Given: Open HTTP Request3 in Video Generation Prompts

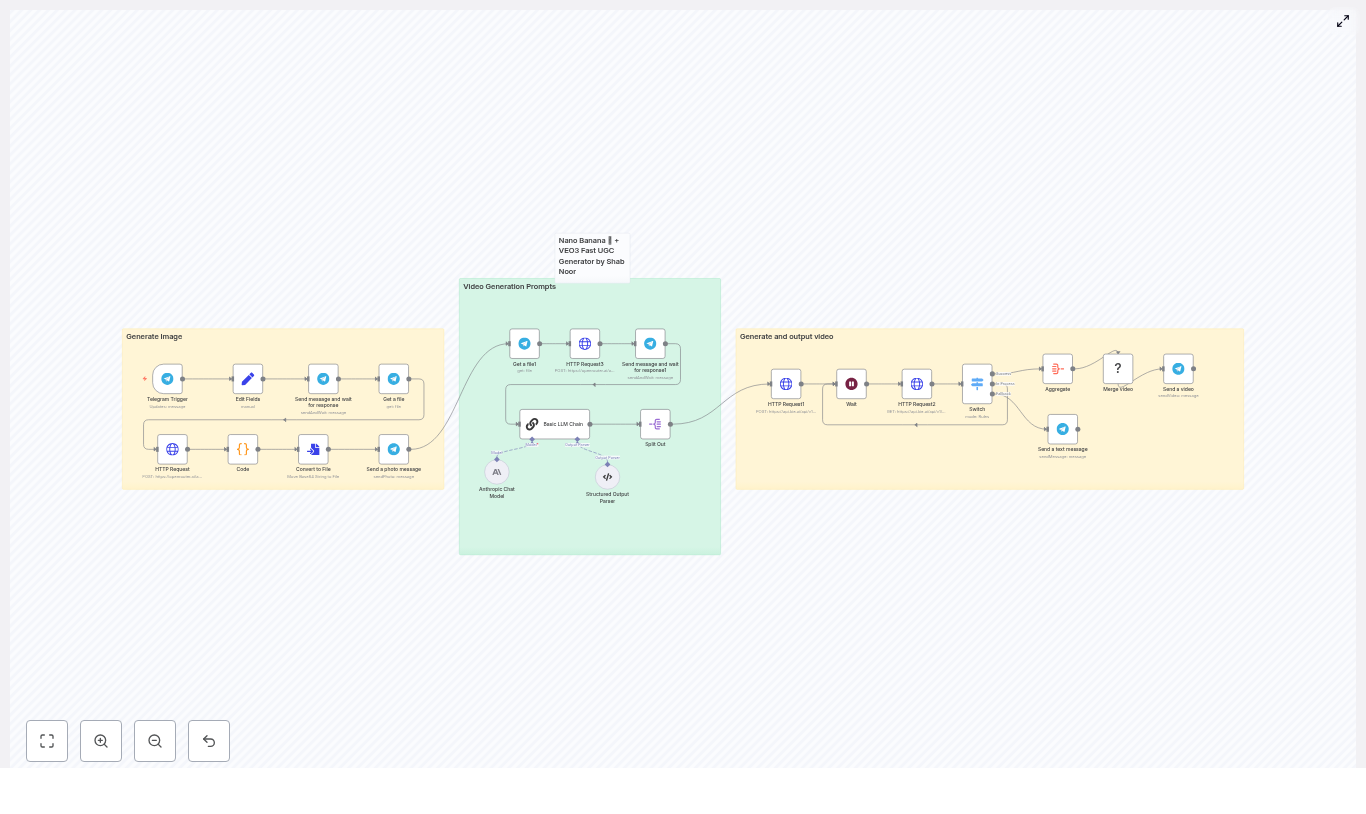Looking at the screenshot, I should 584,343.
